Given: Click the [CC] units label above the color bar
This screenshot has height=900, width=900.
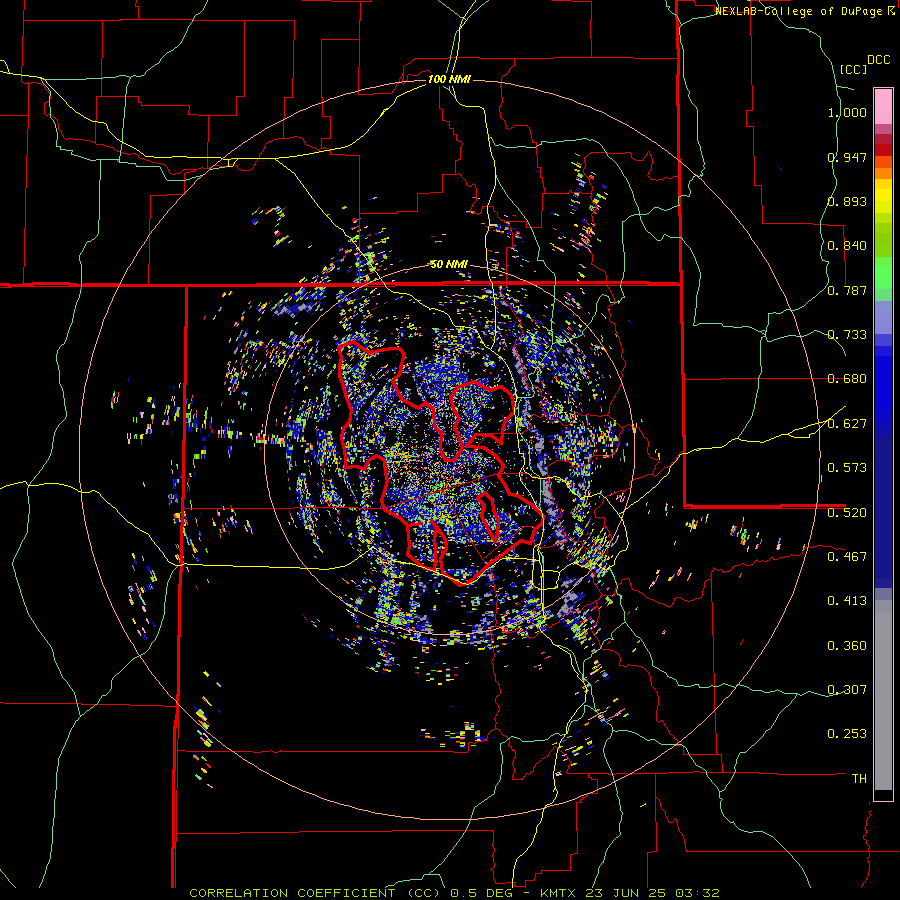Looking at the screenshot, I should point(854,69).
